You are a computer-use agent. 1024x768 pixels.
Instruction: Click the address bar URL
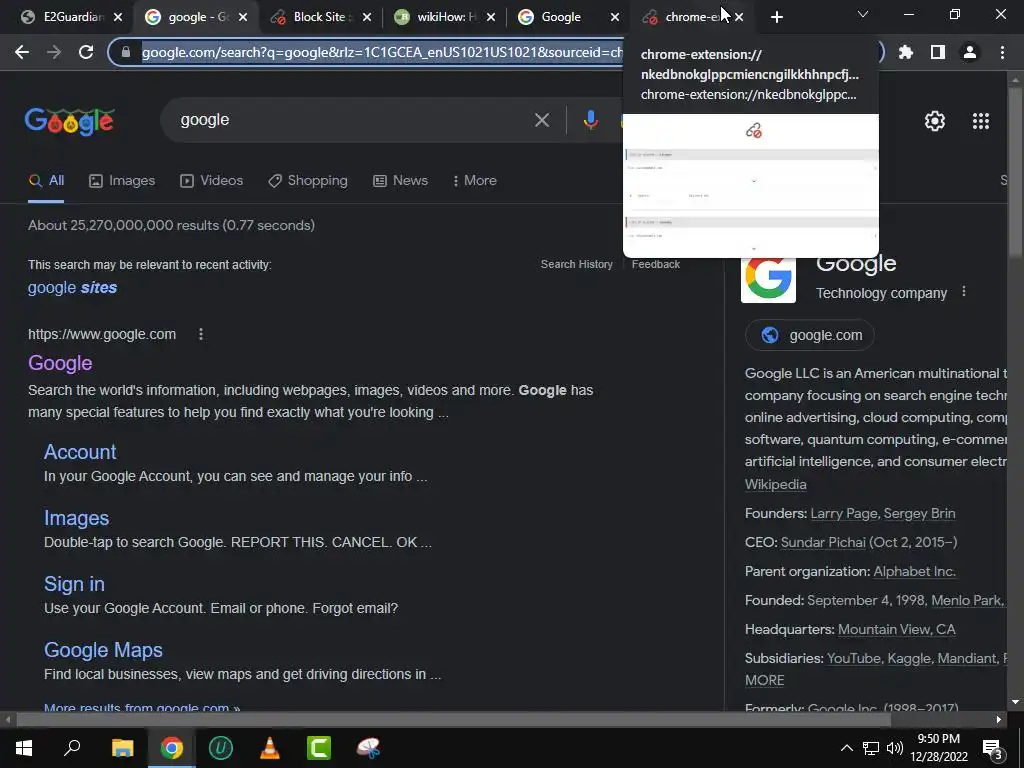coord(381,52)
